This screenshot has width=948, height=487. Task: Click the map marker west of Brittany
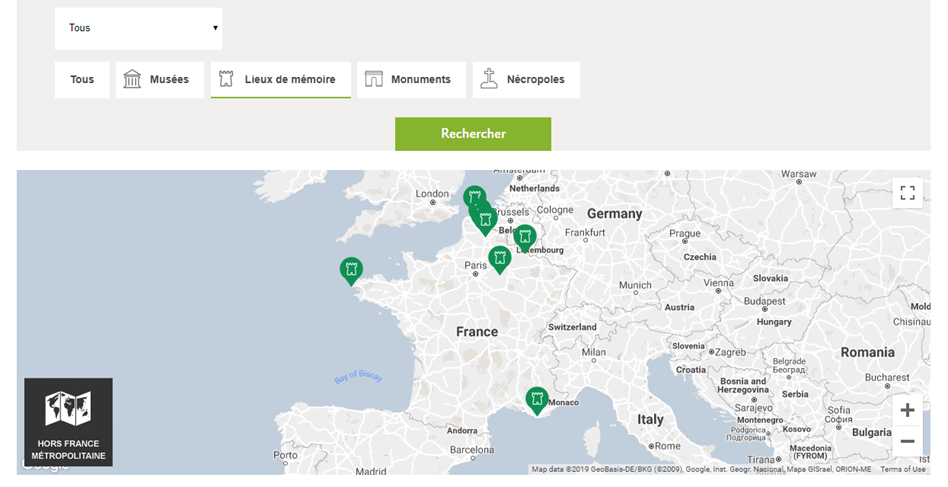351,270
